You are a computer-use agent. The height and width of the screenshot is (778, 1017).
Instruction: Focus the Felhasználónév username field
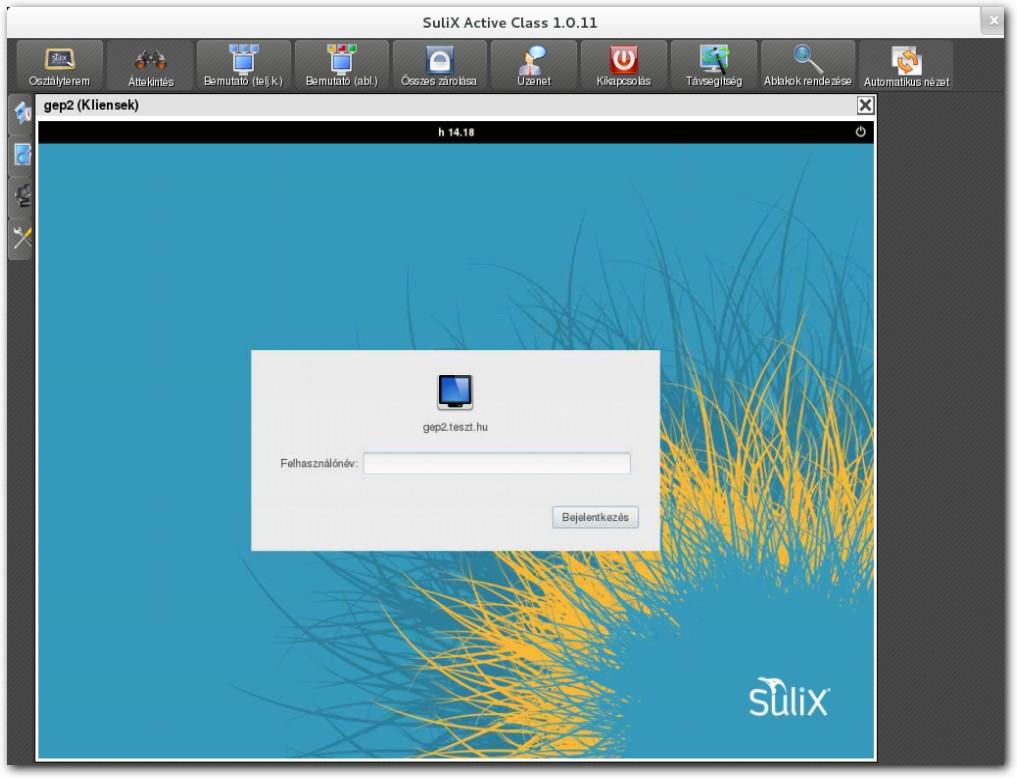tap(497, 463)
